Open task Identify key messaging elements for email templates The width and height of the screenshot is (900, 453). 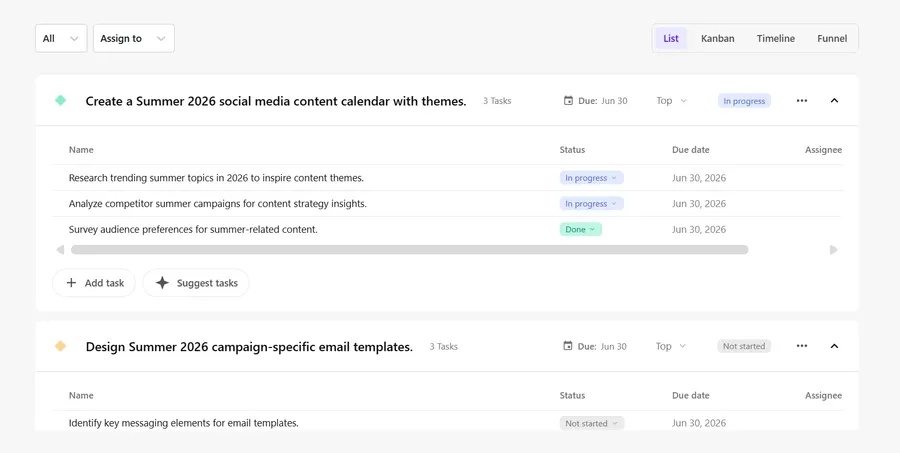184,423
